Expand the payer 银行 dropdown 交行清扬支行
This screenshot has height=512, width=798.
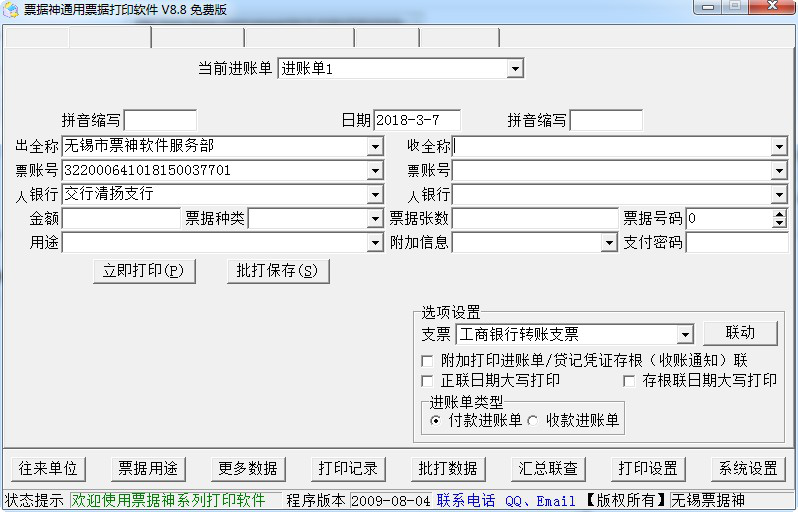click(375, 195)
